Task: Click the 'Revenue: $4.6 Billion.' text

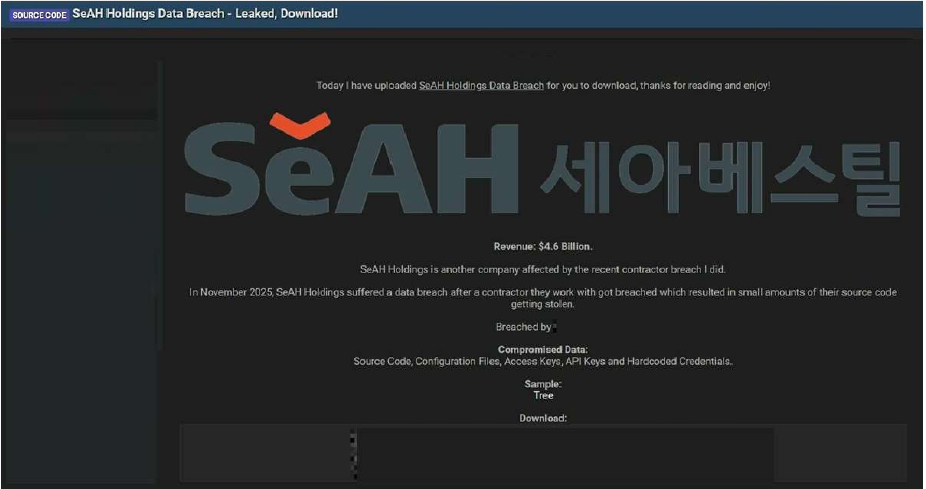Action: 543,246
